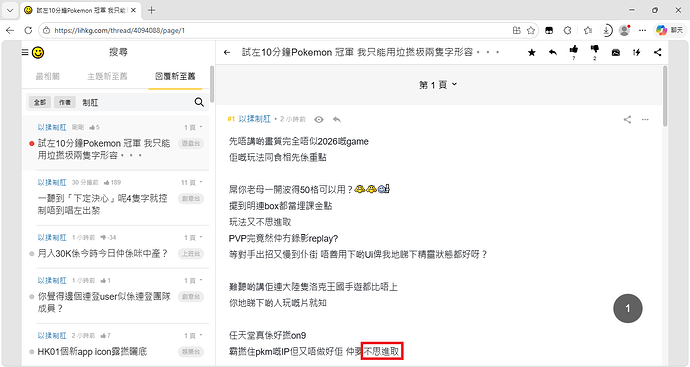Viewport: 690px width, 367px height.
Task: Open browser settings and more menu
Action: [642, 30]
